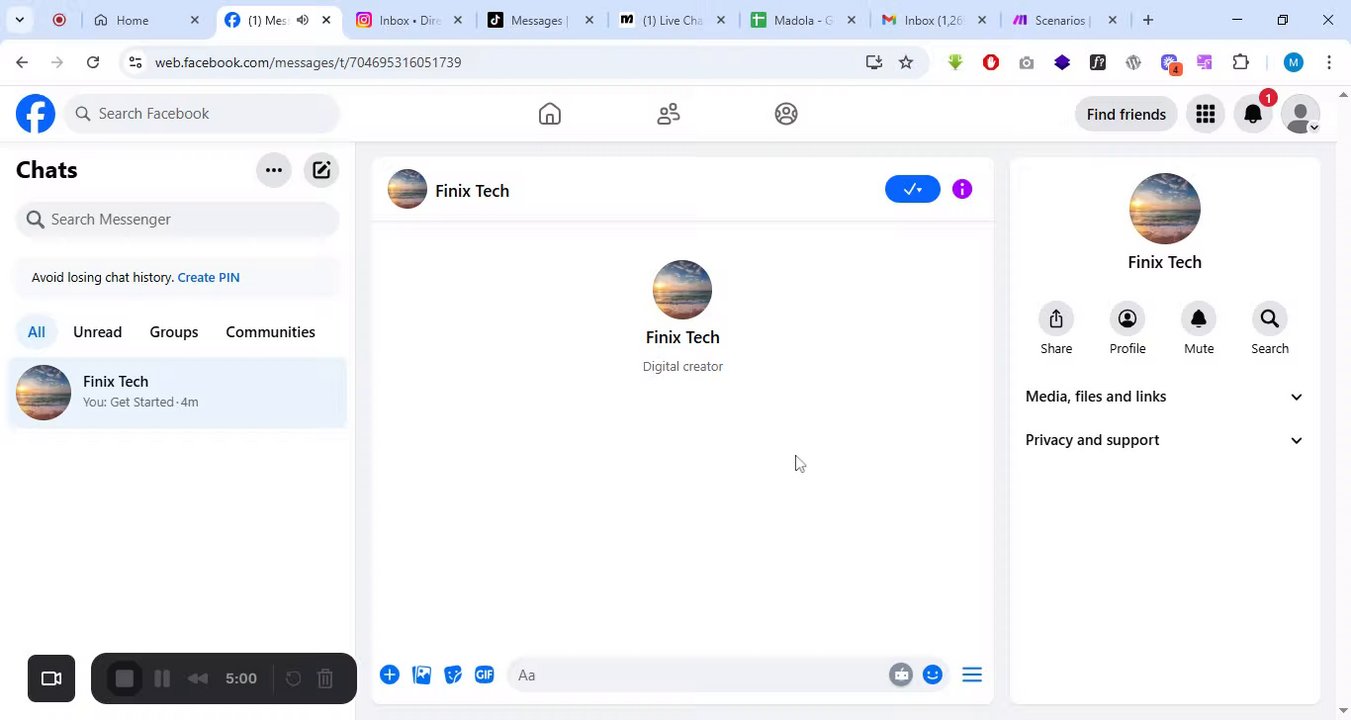Expand Privacy and support section
This screenshot has height=720, width=1351.
[1164, 440]
